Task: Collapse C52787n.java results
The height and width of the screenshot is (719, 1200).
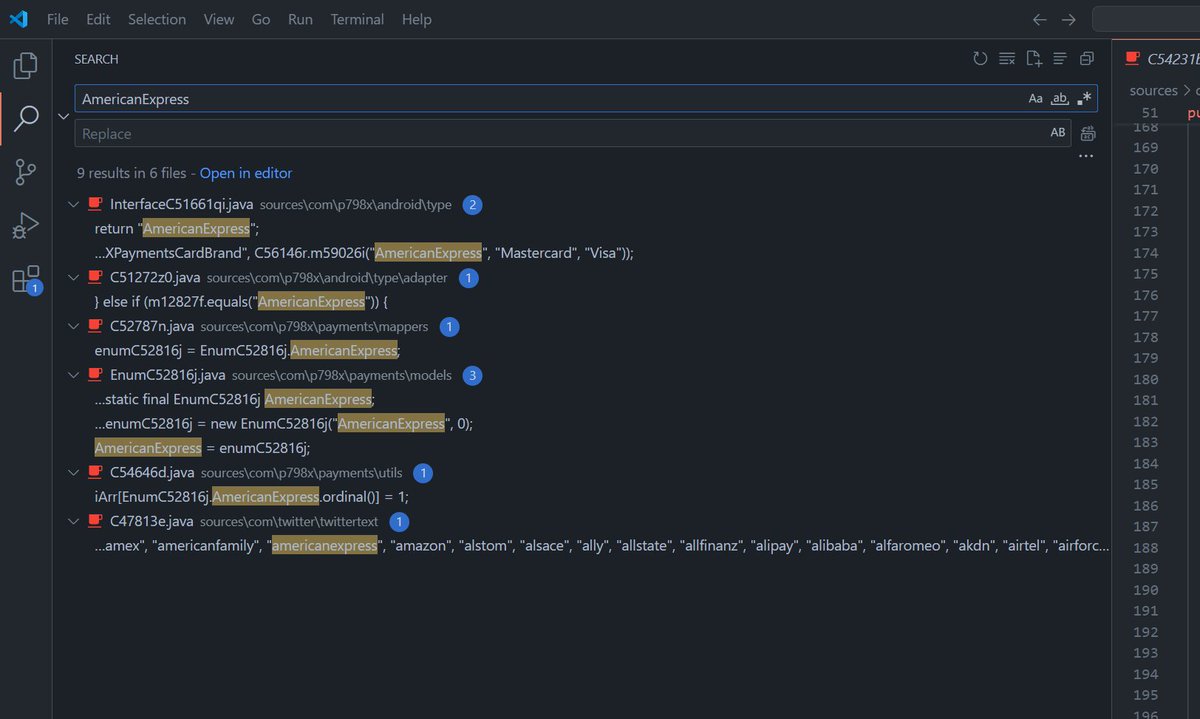Action: (73, 326)
